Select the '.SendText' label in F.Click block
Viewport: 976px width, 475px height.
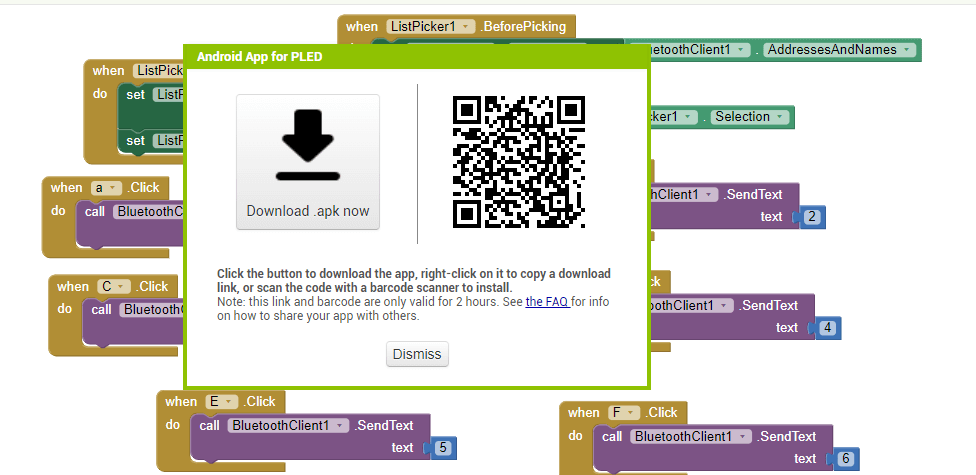click(x=787, y=436)
